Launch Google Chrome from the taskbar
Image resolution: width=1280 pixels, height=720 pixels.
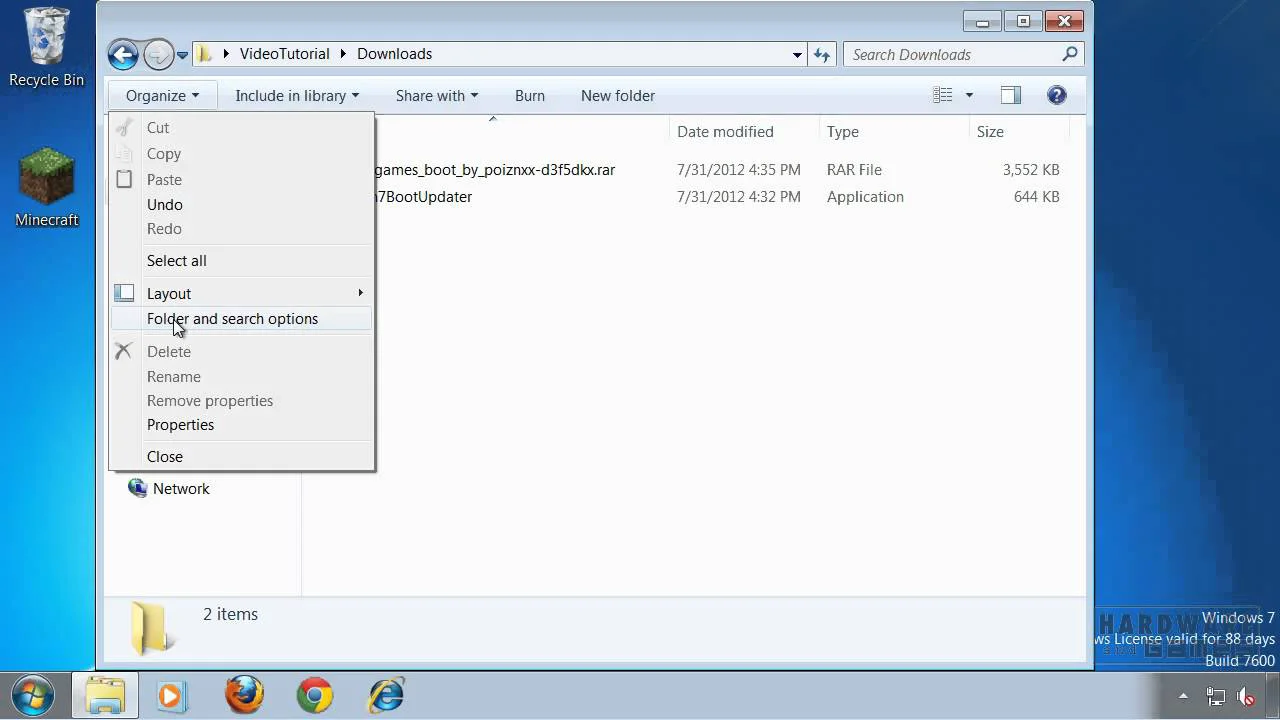tap(315, 695)
